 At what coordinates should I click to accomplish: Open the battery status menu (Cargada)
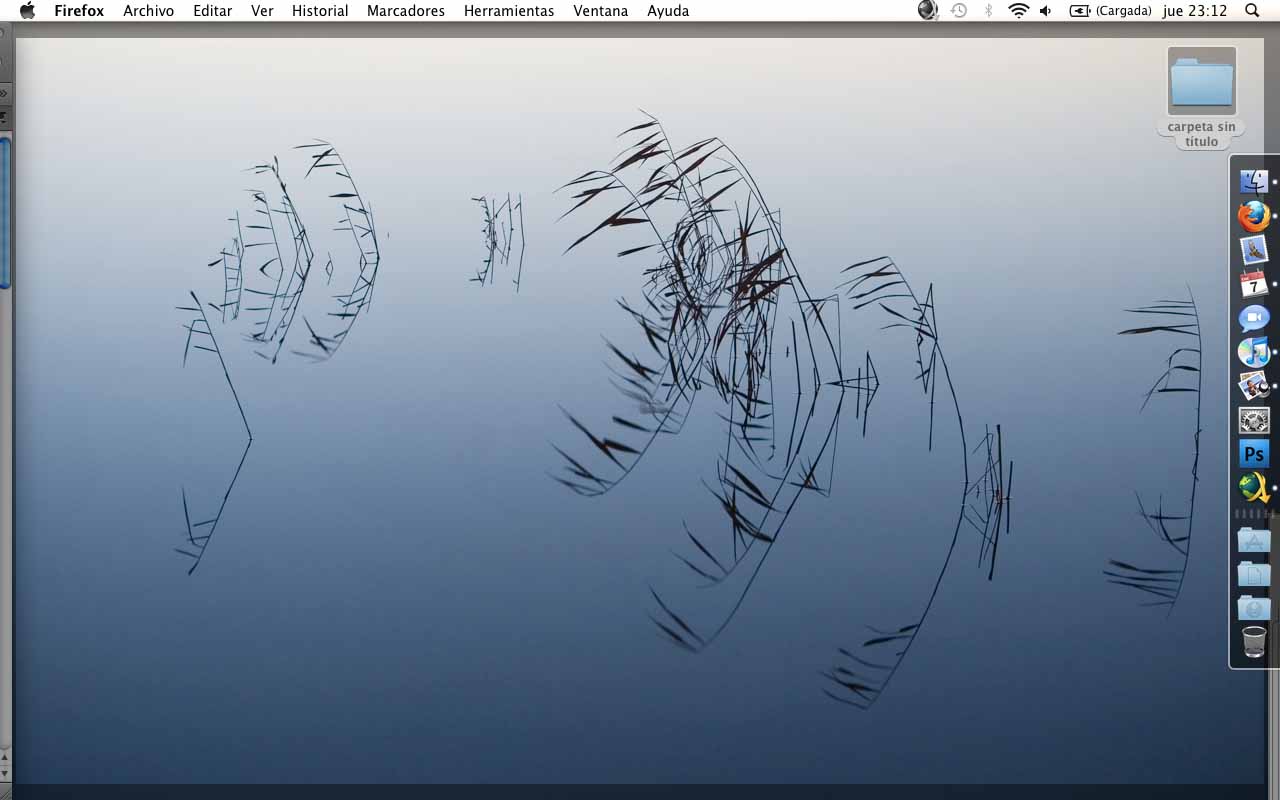coord(1110,11)
